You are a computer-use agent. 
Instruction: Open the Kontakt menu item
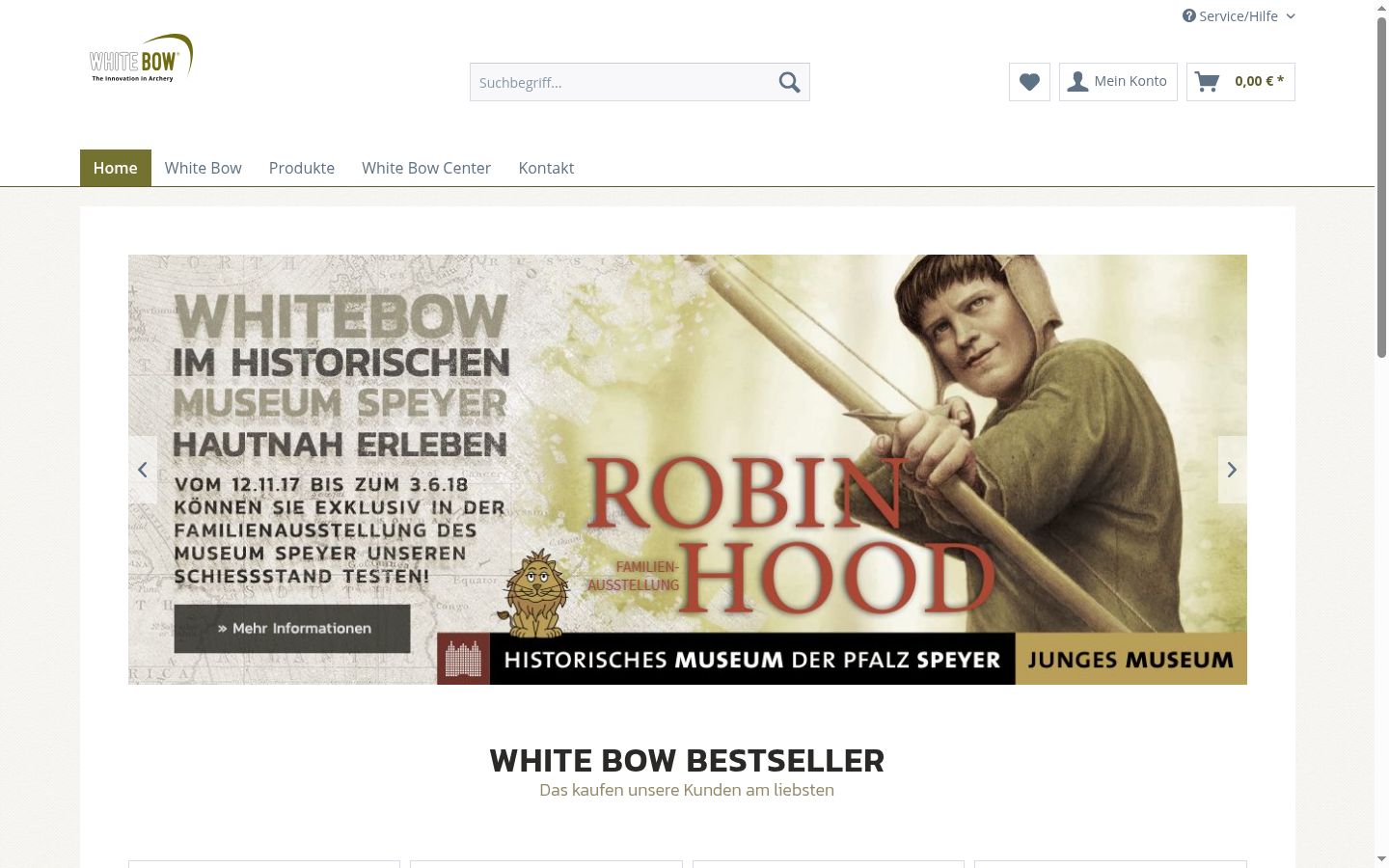[x=546, y=168]
